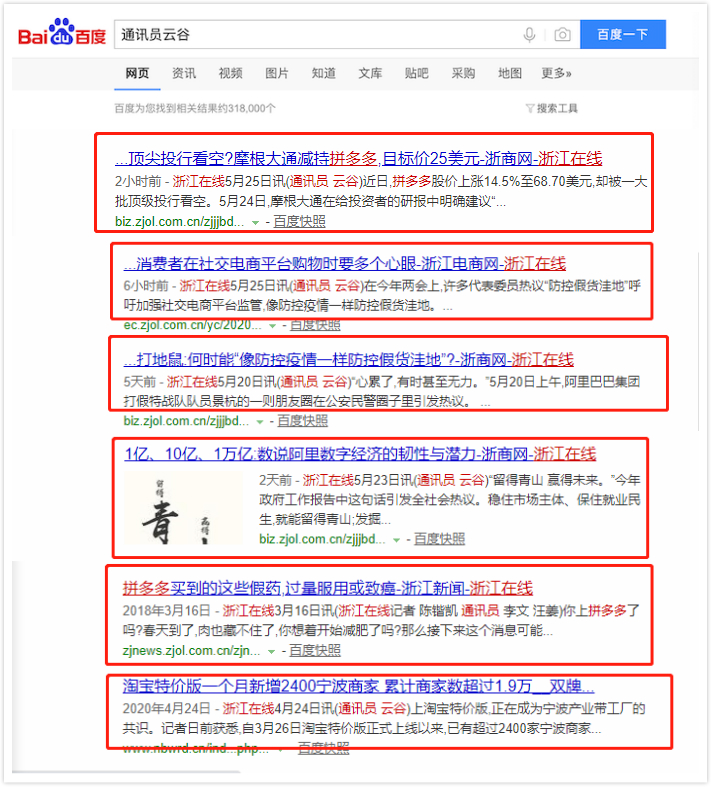Open camera image search icon
This screenshot has height=787, width=711.
click(x=562, y=35)
